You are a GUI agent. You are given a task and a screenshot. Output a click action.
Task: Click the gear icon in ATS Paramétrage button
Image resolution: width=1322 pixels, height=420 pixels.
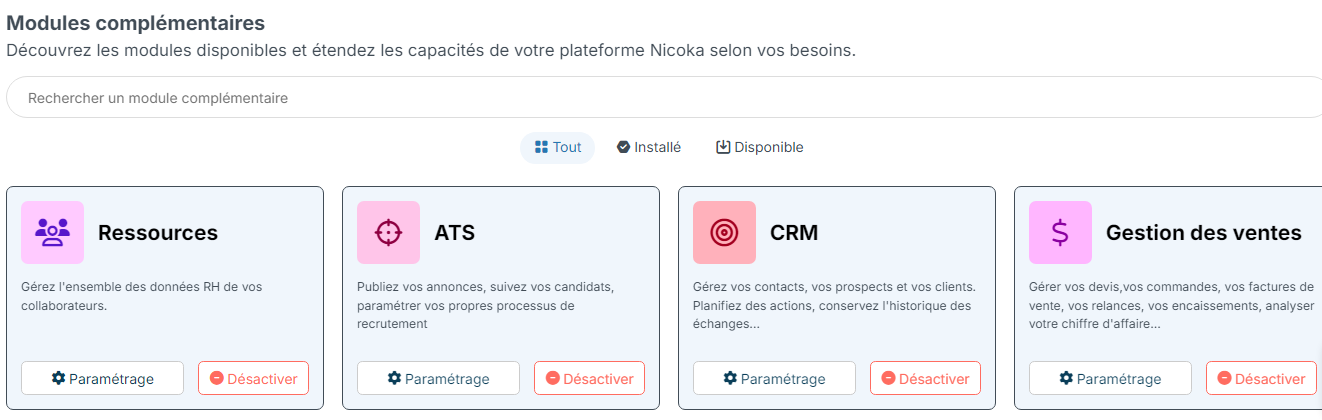[394, 378]
